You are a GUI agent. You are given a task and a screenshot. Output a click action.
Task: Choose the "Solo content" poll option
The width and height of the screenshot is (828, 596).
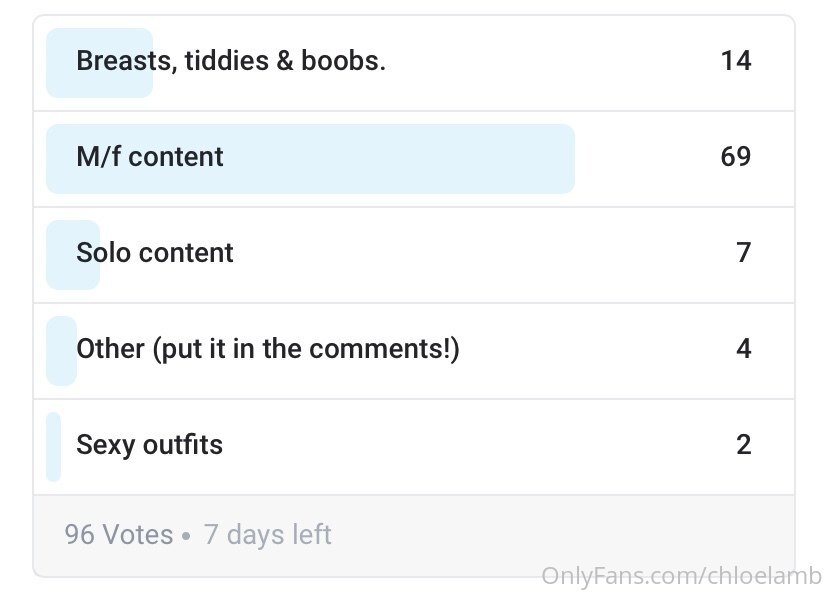coord(414,255)
